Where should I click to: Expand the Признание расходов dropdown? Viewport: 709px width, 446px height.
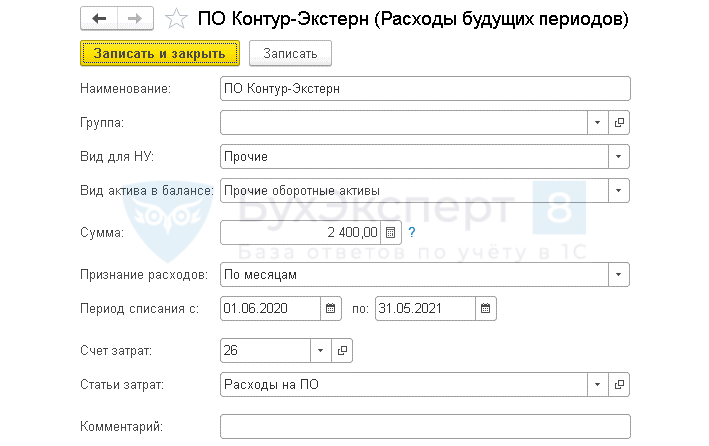[619, 275]
